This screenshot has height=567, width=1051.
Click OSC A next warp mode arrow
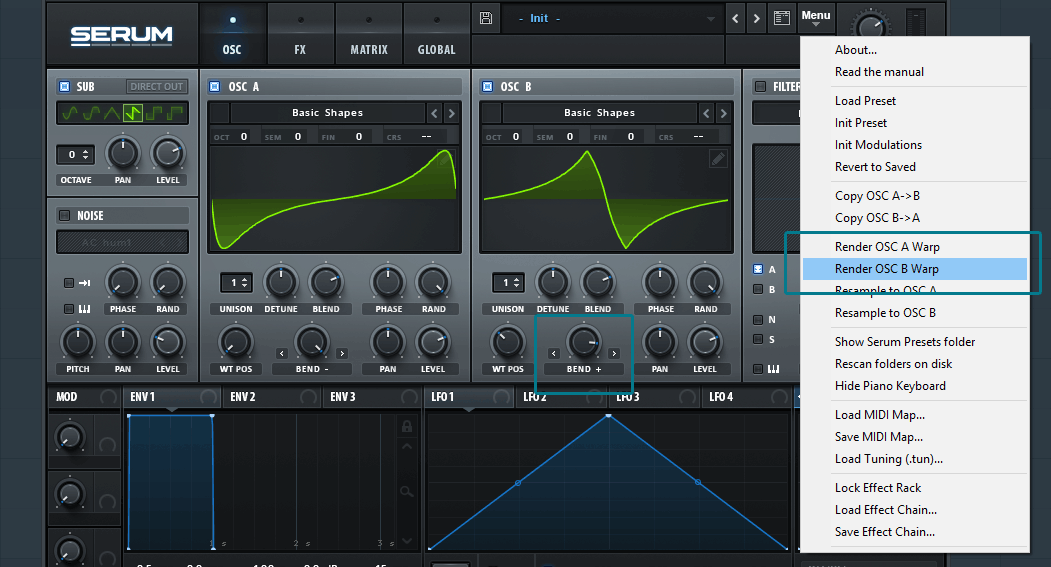pyautogui.click(x=342, y=353)
